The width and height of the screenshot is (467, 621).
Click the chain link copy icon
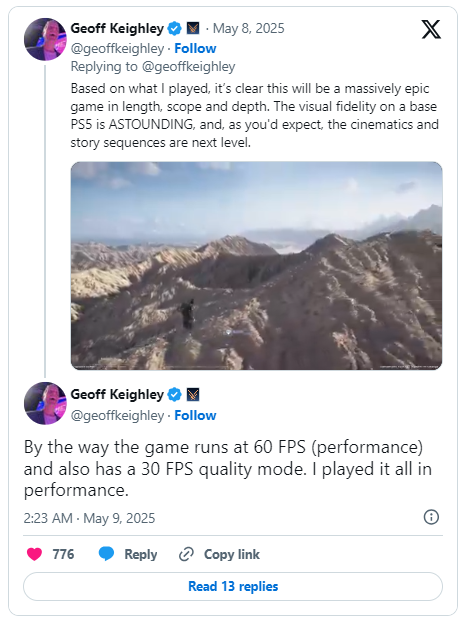coord(186,554)
